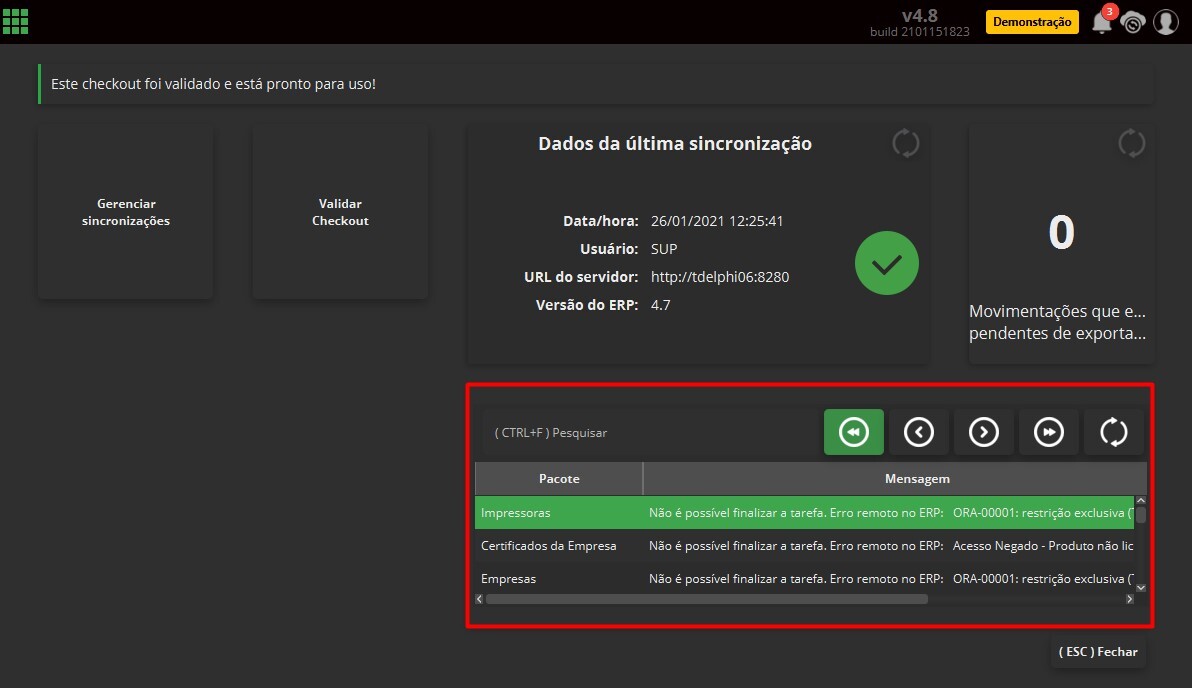Go to previous page of messages
Viewport: 1192px width, 688px height.
point(918,432)
